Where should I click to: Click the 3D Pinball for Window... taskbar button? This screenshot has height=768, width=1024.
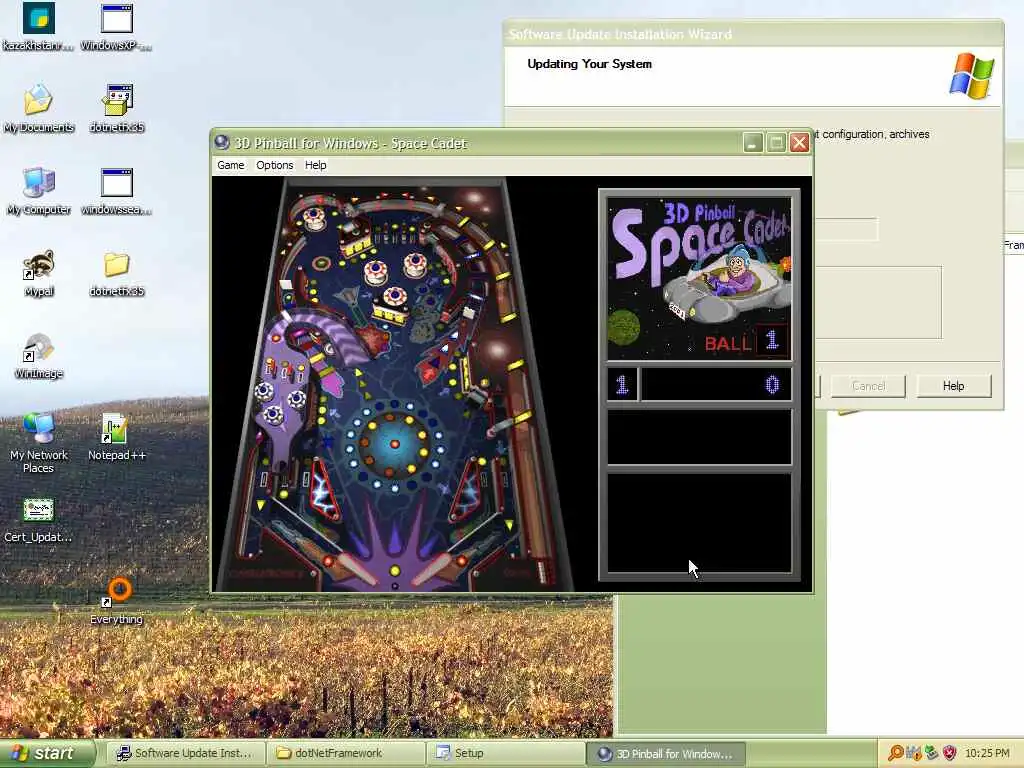coord(666,754)
